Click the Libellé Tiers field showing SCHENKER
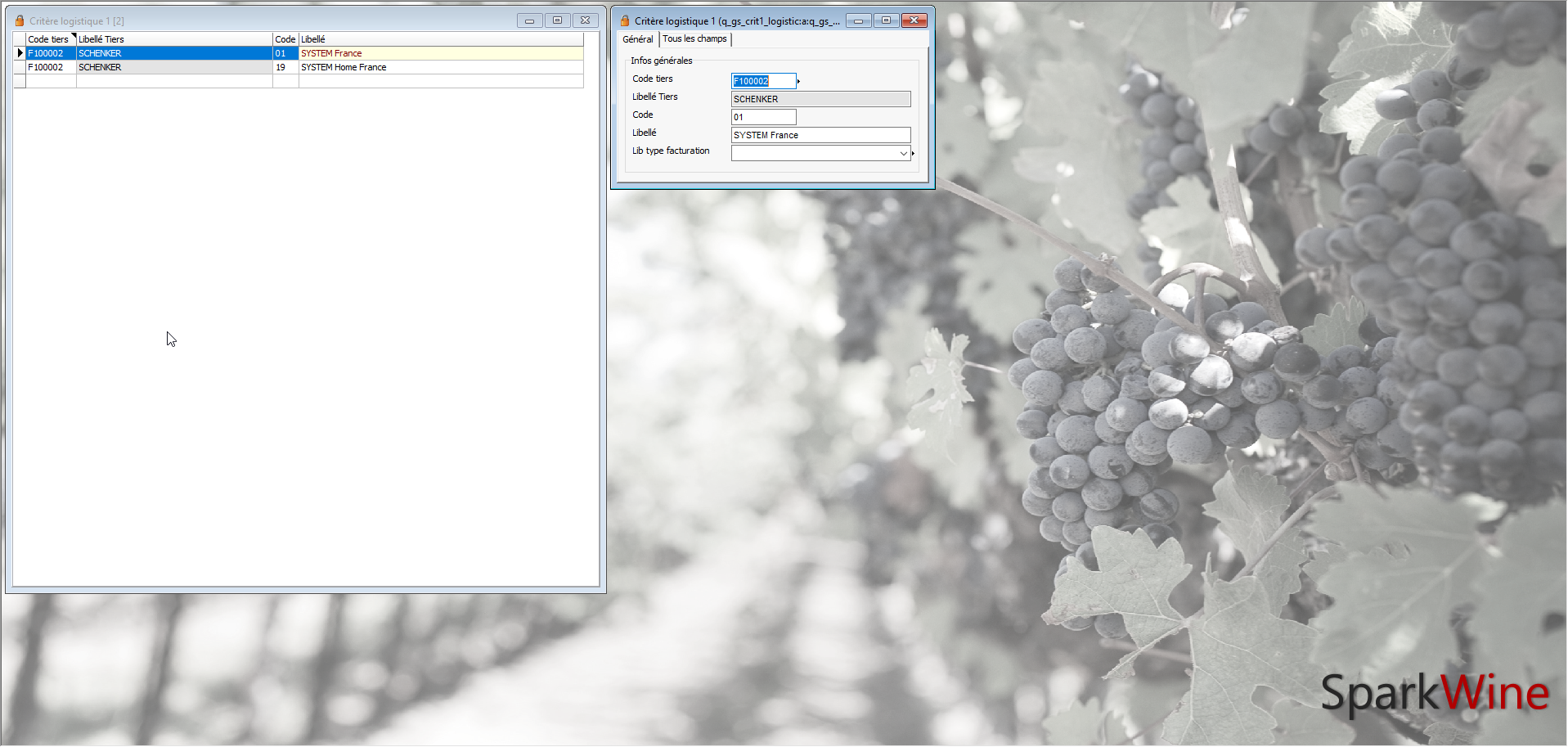The image size is (1568, 747). click(820, 99)
